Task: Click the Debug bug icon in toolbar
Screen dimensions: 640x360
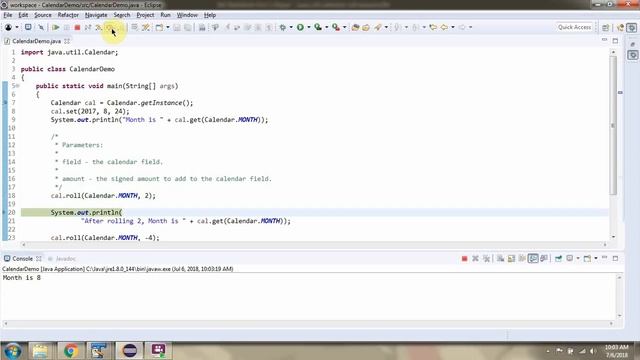Action: coord(282,27)
